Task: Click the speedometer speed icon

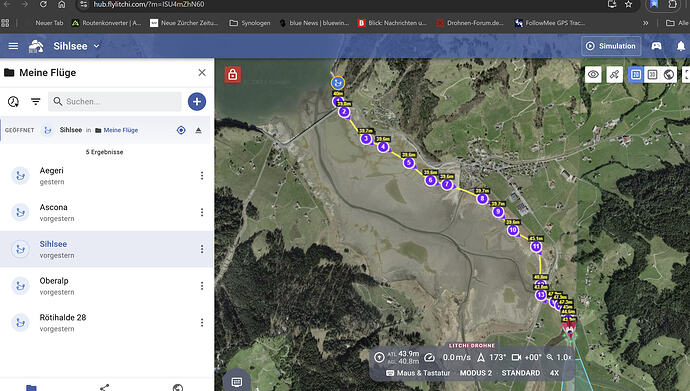Action: point(429,358)
